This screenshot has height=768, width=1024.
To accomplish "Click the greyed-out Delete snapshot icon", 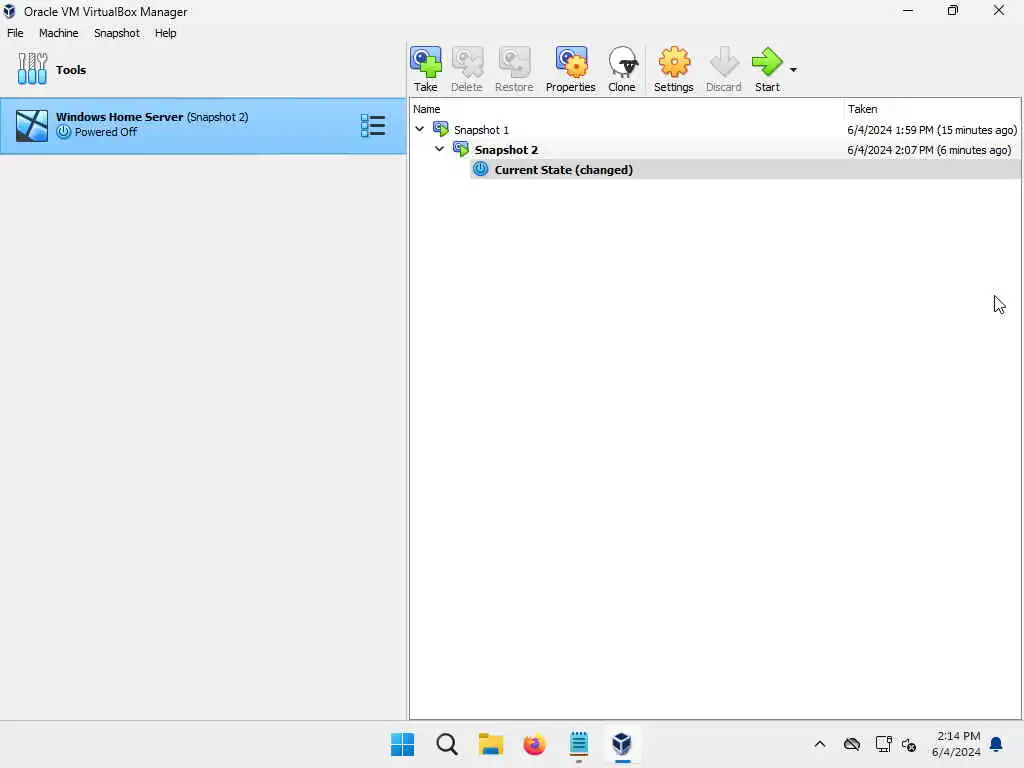I will pos(467,62).
